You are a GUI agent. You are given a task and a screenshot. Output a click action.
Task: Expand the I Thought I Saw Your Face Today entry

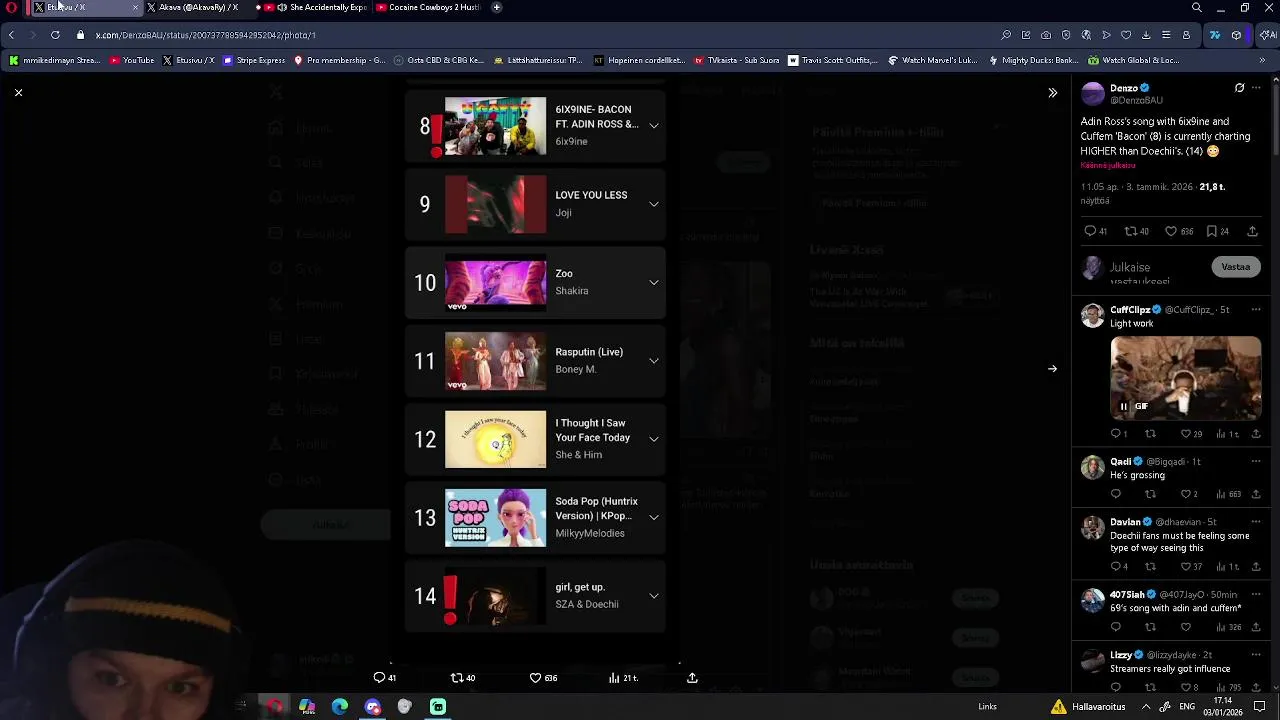[x=653, y=439]
